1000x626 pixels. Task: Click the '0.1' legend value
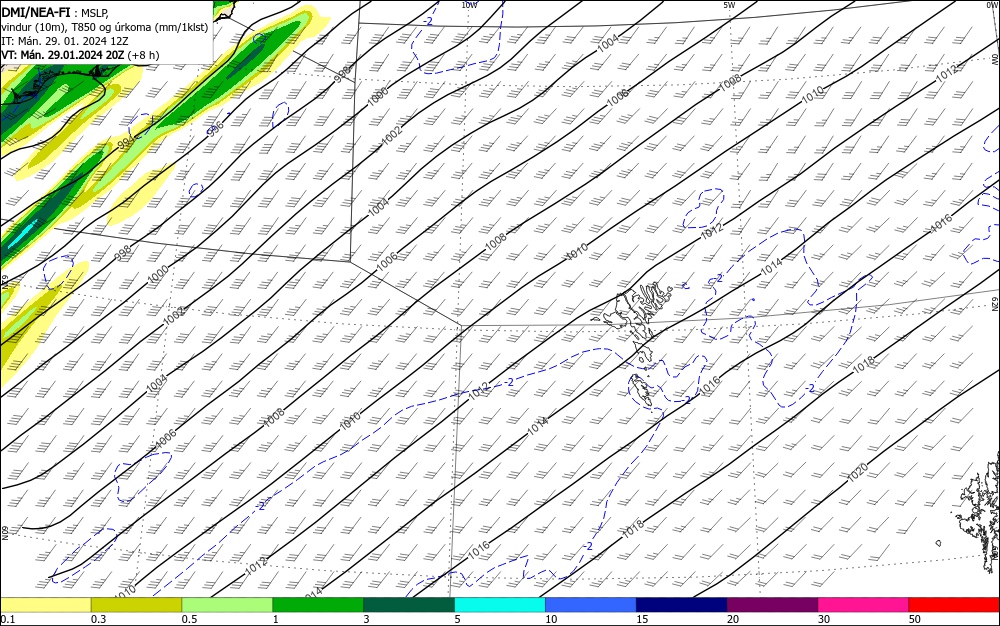click(8, 619)
